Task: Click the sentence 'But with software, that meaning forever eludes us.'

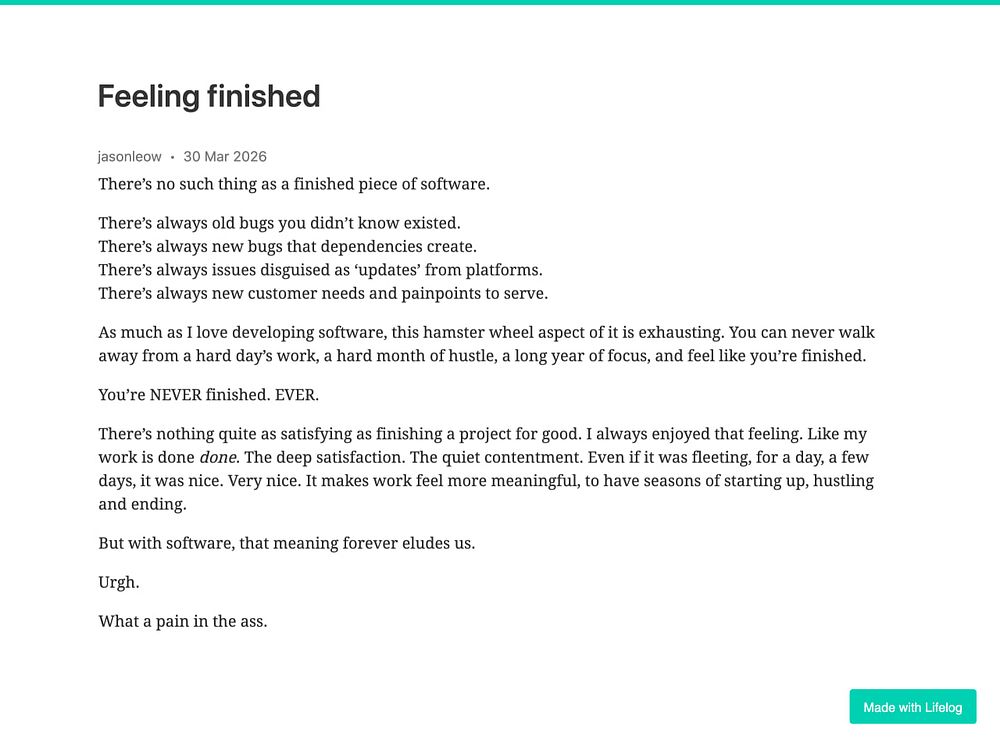Action: coord(286,543)
